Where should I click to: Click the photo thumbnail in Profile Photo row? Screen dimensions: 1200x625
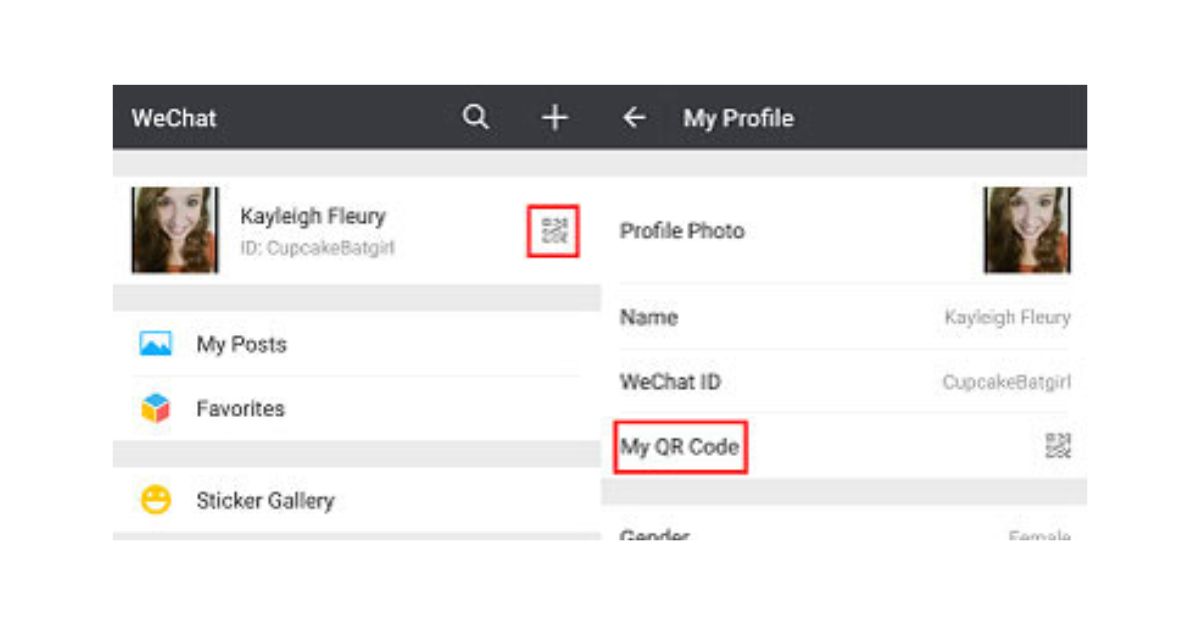coord(1027,230)
